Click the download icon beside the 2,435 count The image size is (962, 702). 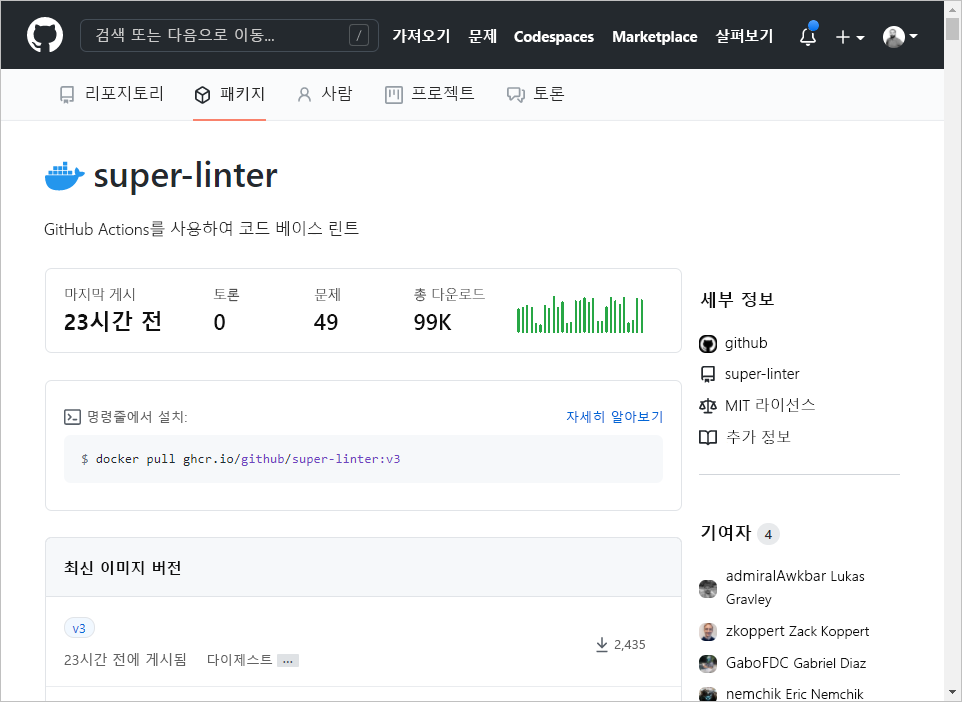(x=602, y=644)
